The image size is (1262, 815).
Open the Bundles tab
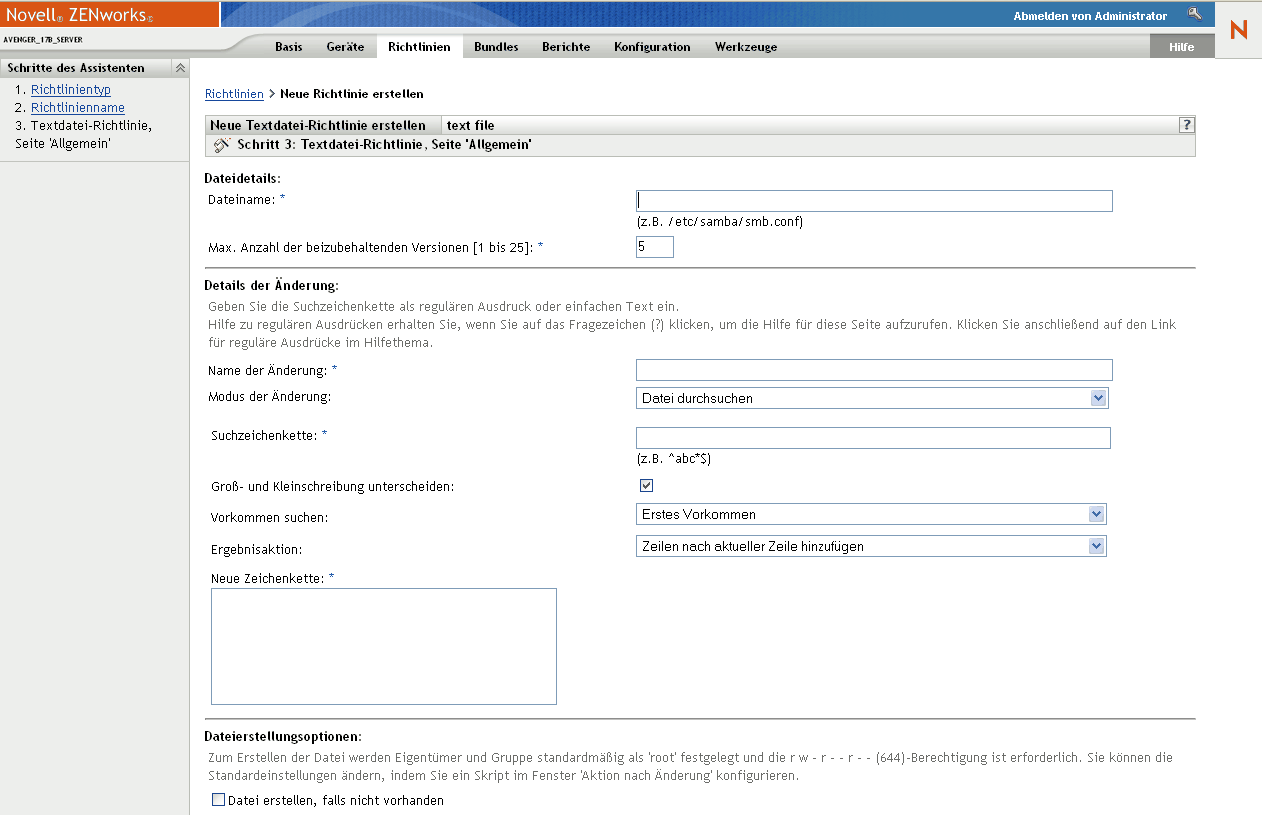point(496,47)
